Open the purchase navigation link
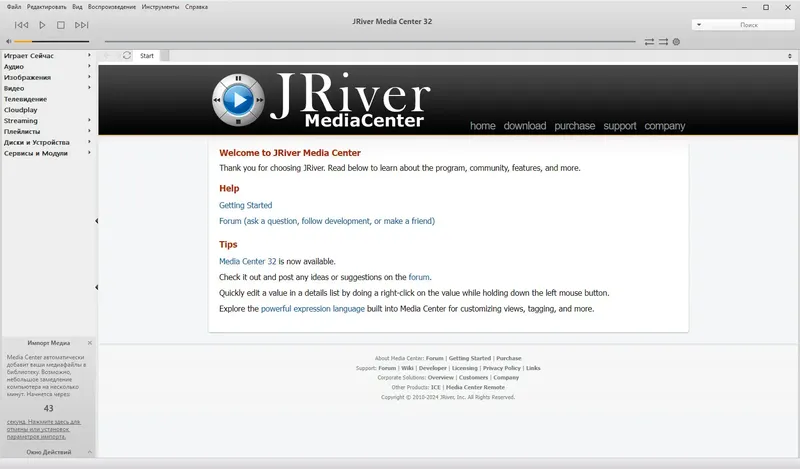This screenshot has height=469, width=800. pos(574,126)
